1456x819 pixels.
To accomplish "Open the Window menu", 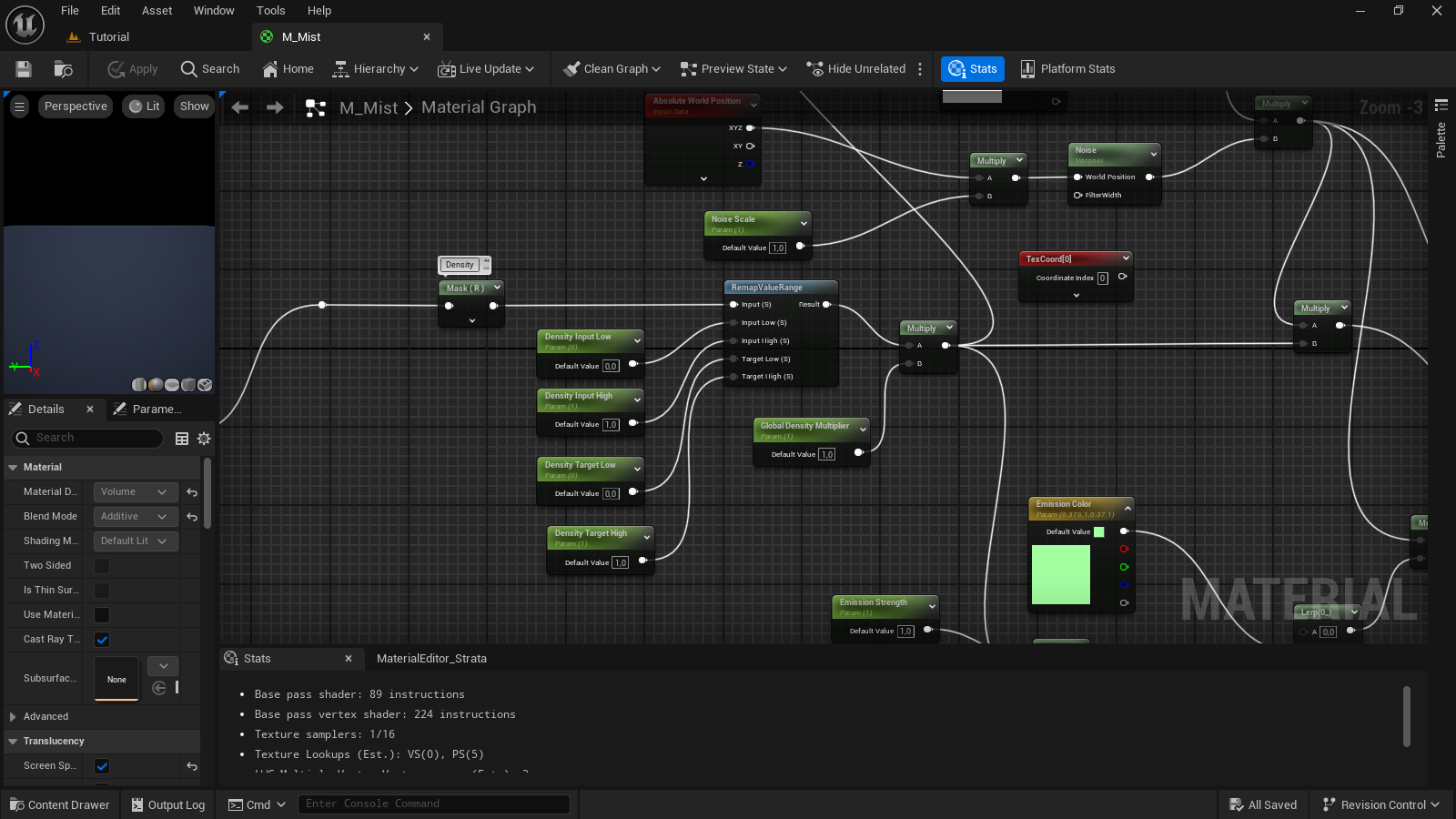I will (x=214, y=11).
